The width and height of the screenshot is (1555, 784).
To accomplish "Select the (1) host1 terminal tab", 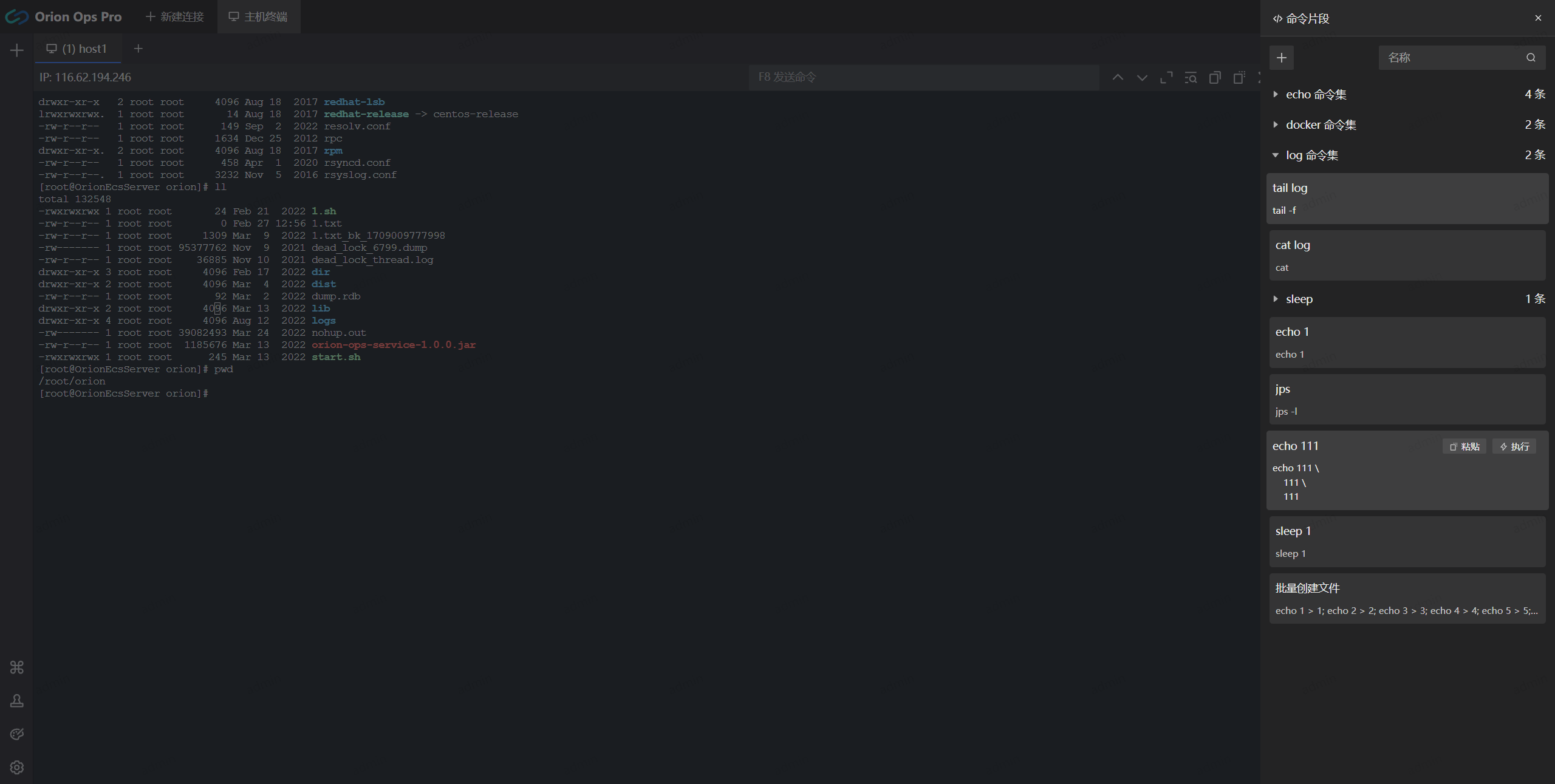I will pos(78,49).
